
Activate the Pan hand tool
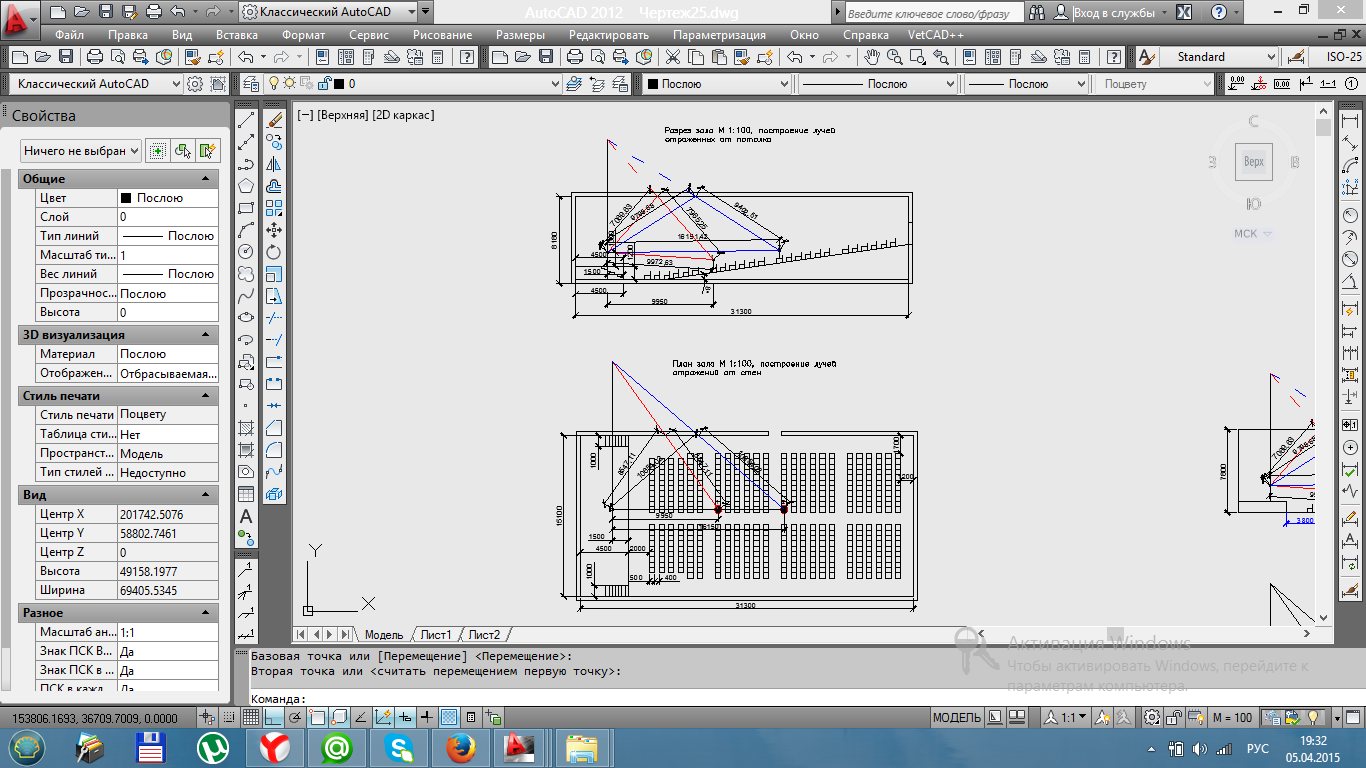point(872,57)
